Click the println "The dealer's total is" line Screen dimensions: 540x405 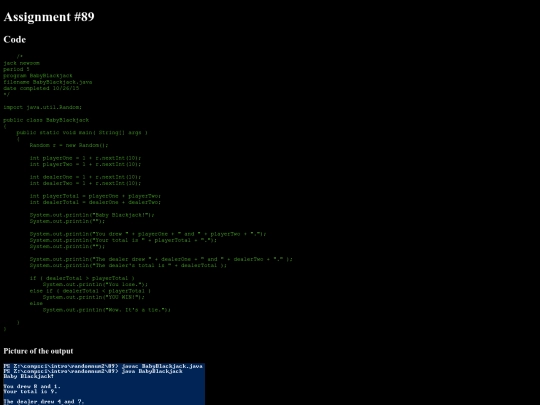click(128, 265)
